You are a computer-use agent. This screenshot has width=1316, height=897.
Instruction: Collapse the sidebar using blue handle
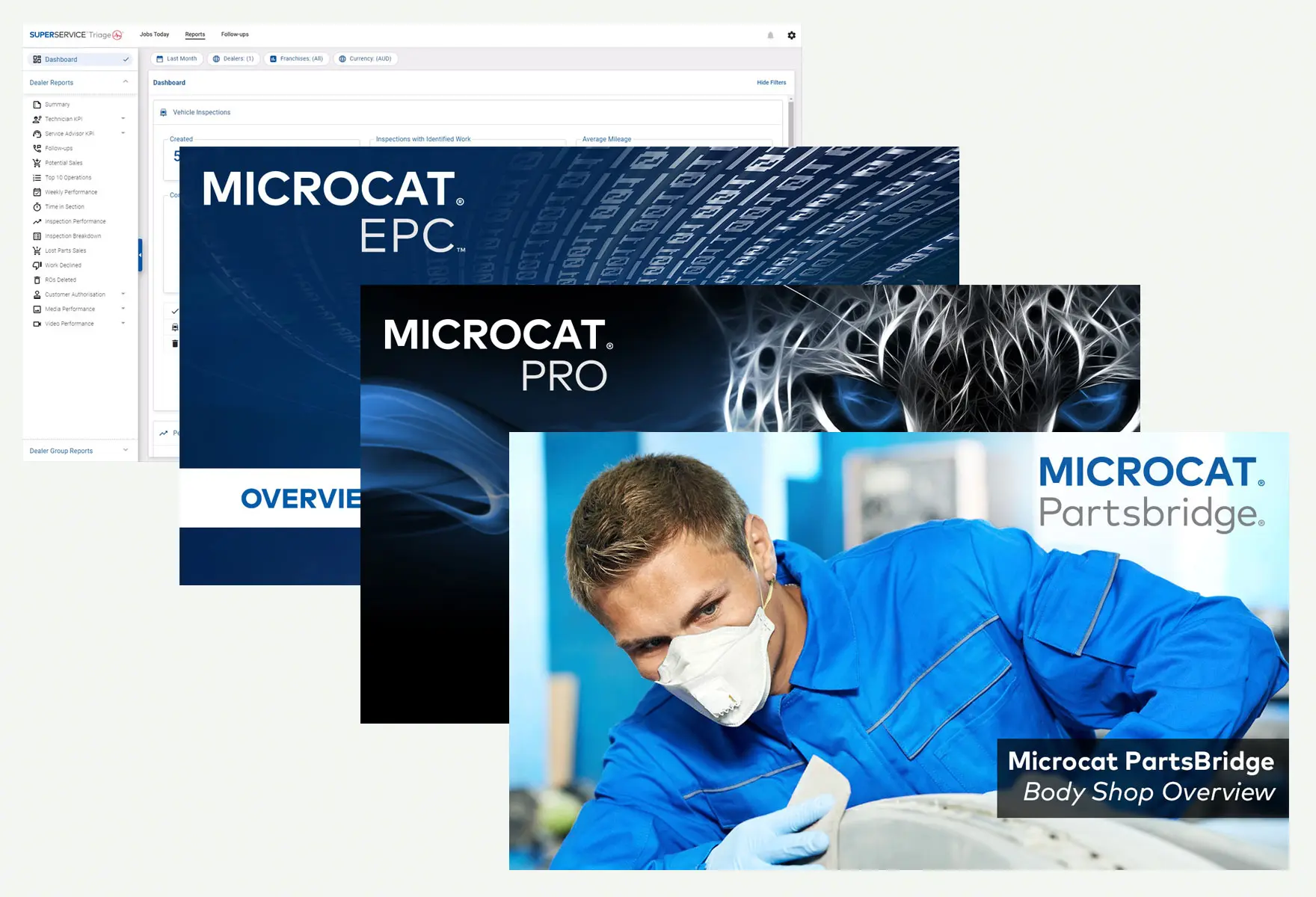(x=140, y=255)
